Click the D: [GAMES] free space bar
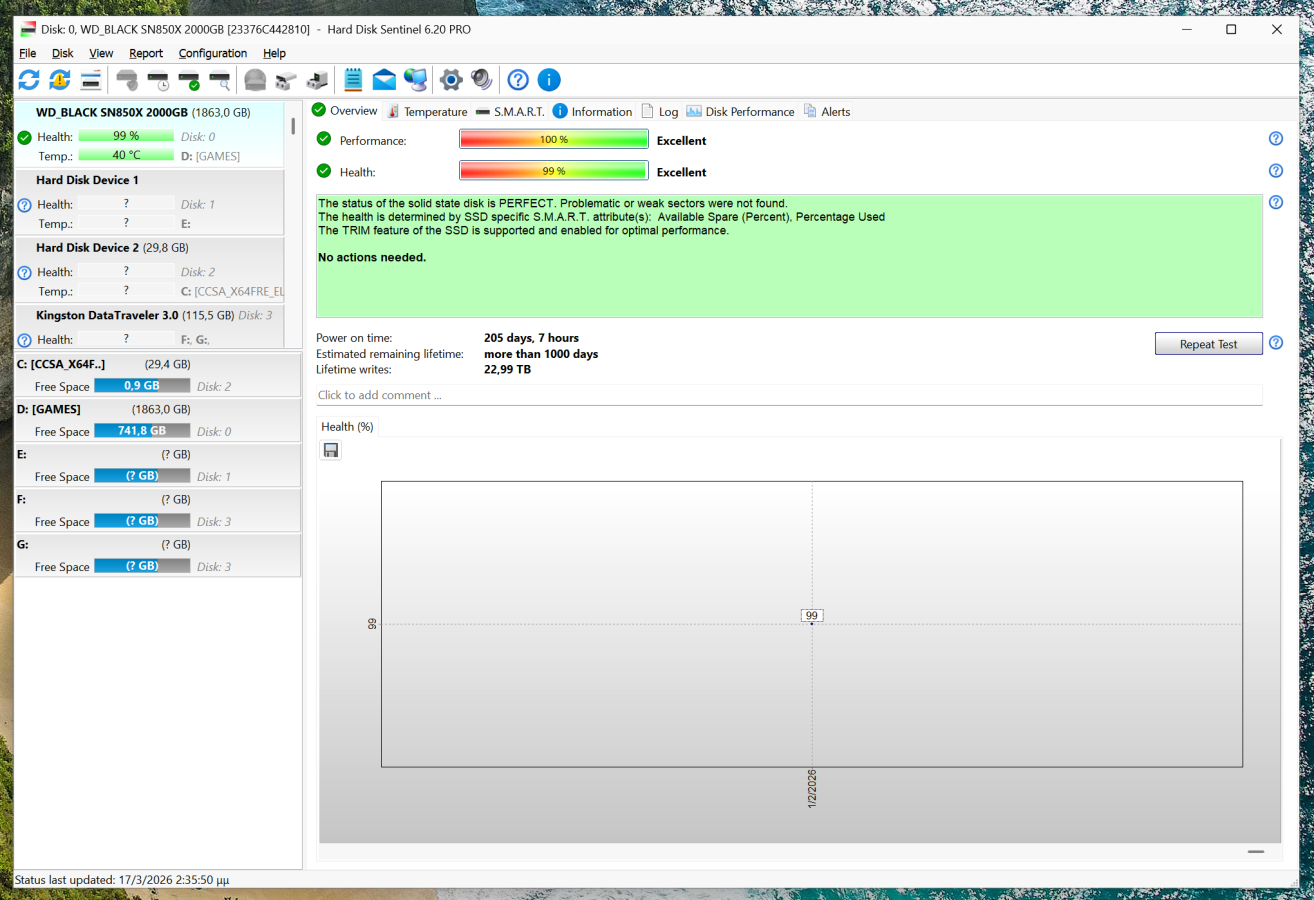 (x=141, y=431)
